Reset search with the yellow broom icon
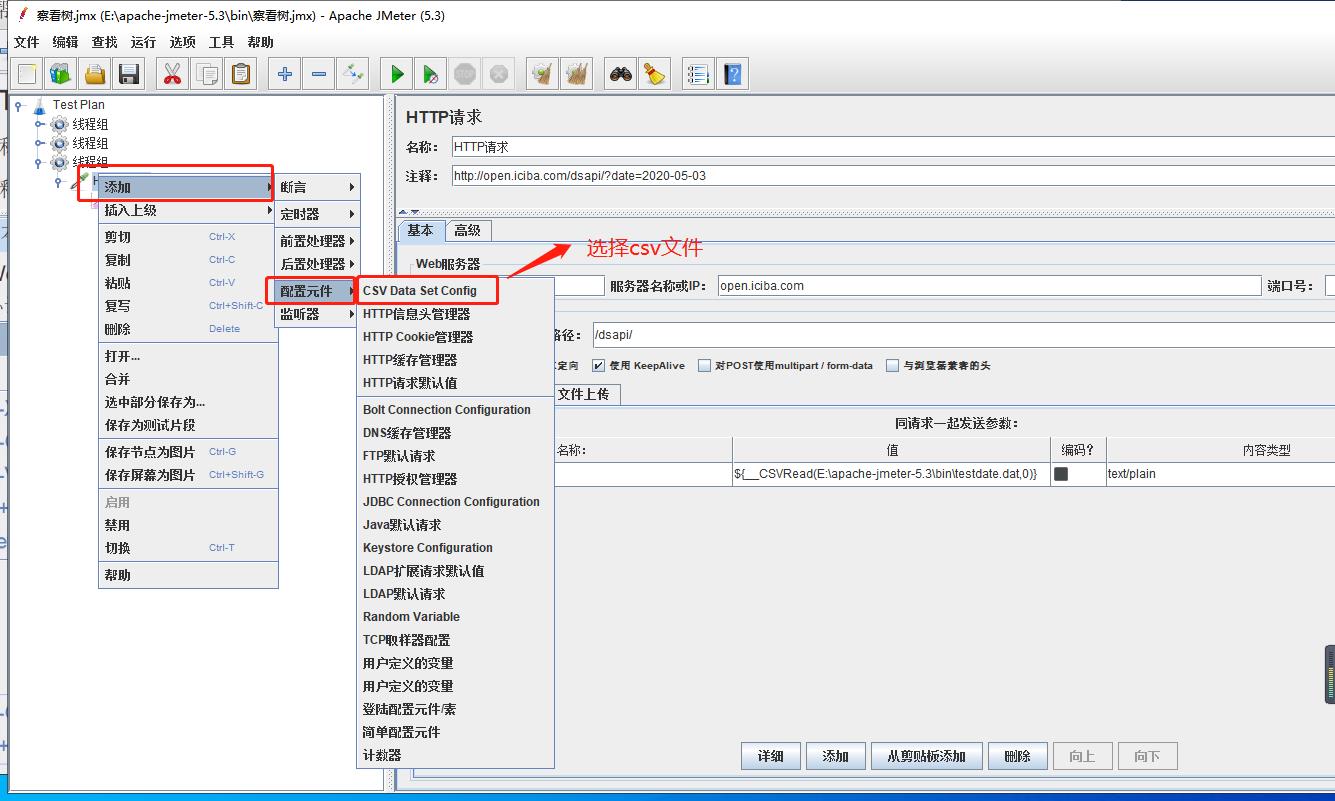 pyautogui.click(x=655, y=74)
